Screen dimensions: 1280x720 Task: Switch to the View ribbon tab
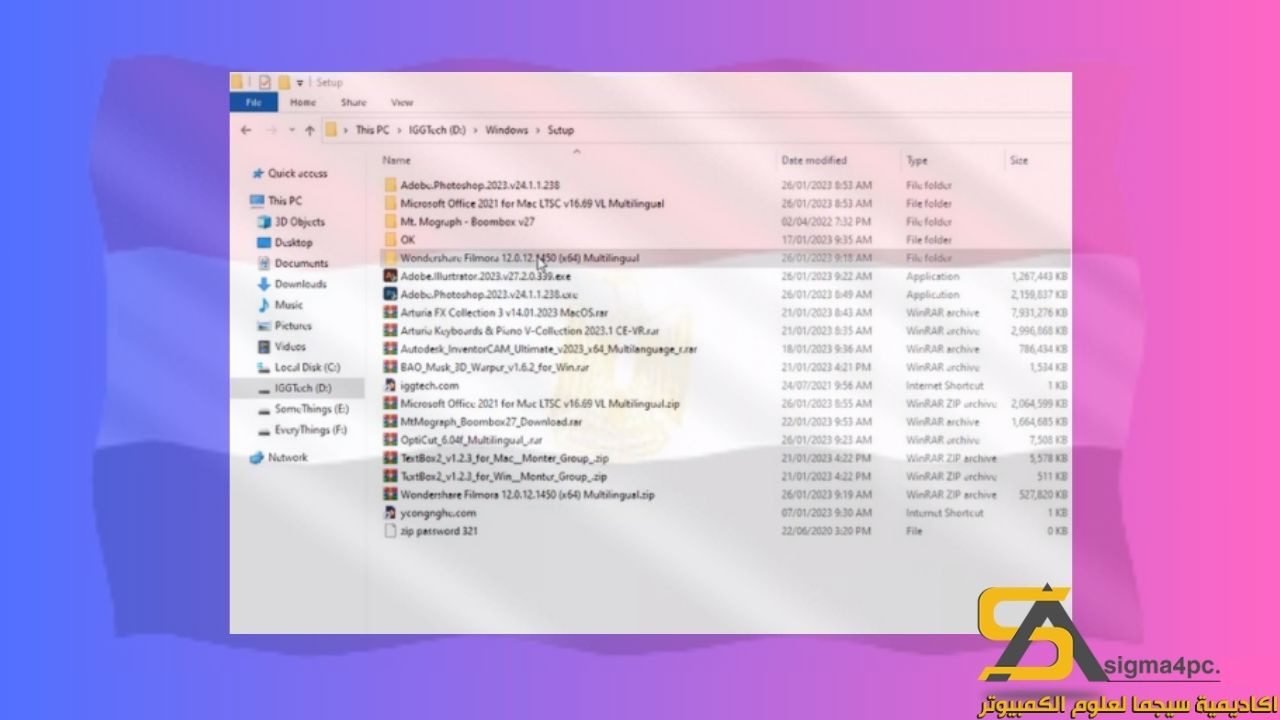coord(402,102)
